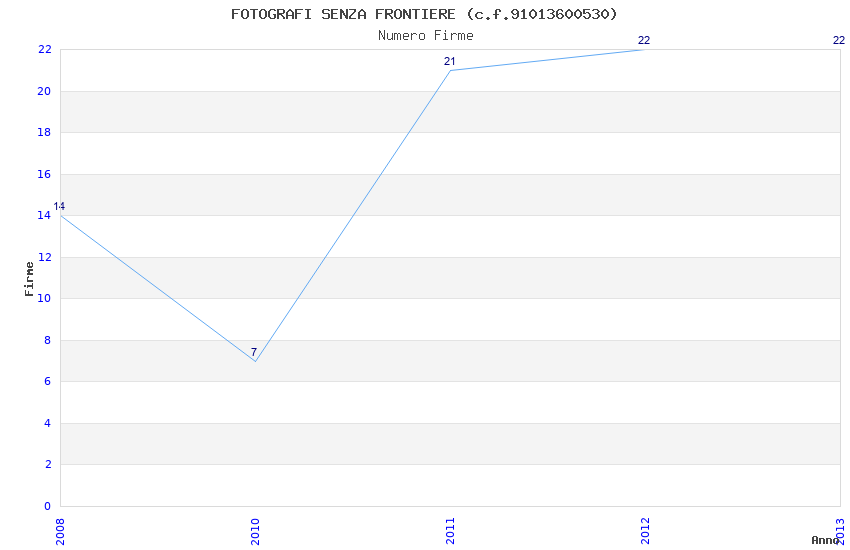Click the y-axis value 18

pos(44,133)
